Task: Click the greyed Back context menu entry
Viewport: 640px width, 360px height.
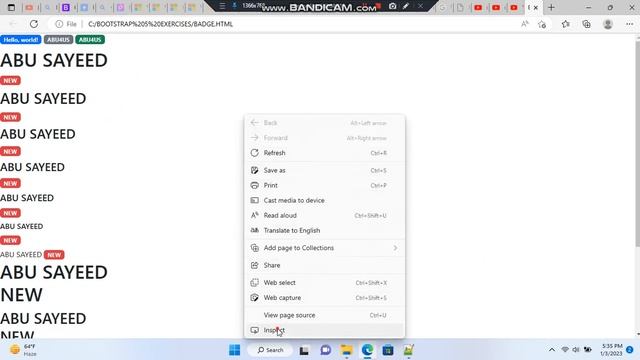Action: coord(324,123)
